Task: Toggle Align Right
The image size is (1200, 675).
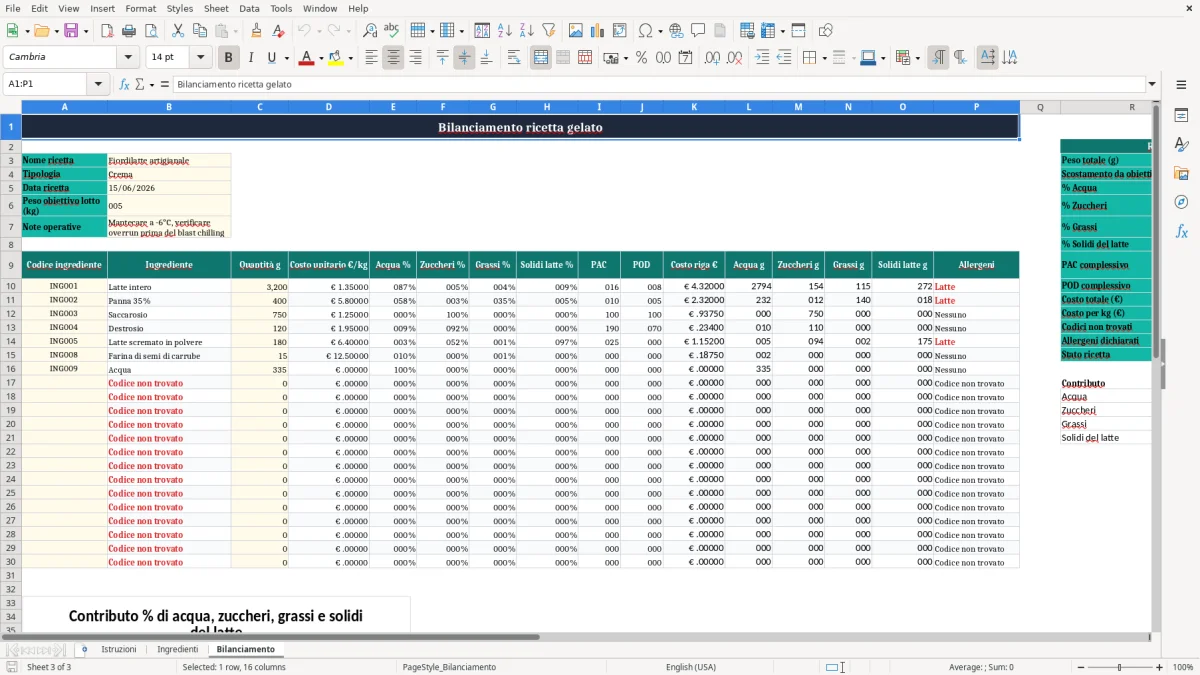Action: [415, 58]
